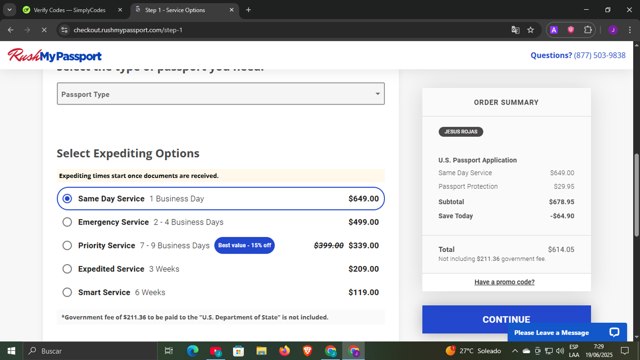Viewport: 640px width, 360px height.
Task: Click the ESP LAA language indicator
Action: pyautogui.click(x=574, y=351)
